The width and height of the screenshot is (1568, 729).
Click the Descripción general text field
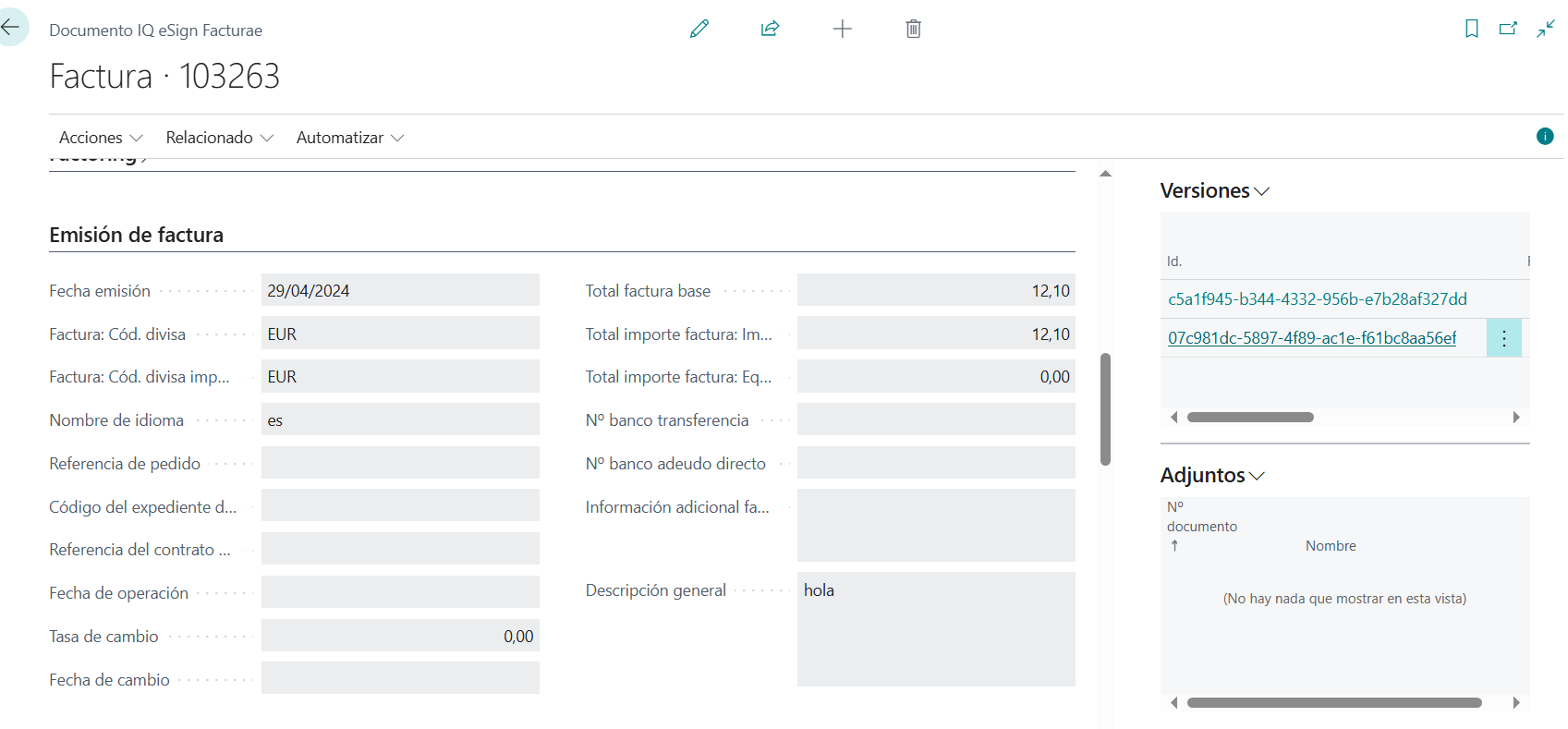(935, 628)
